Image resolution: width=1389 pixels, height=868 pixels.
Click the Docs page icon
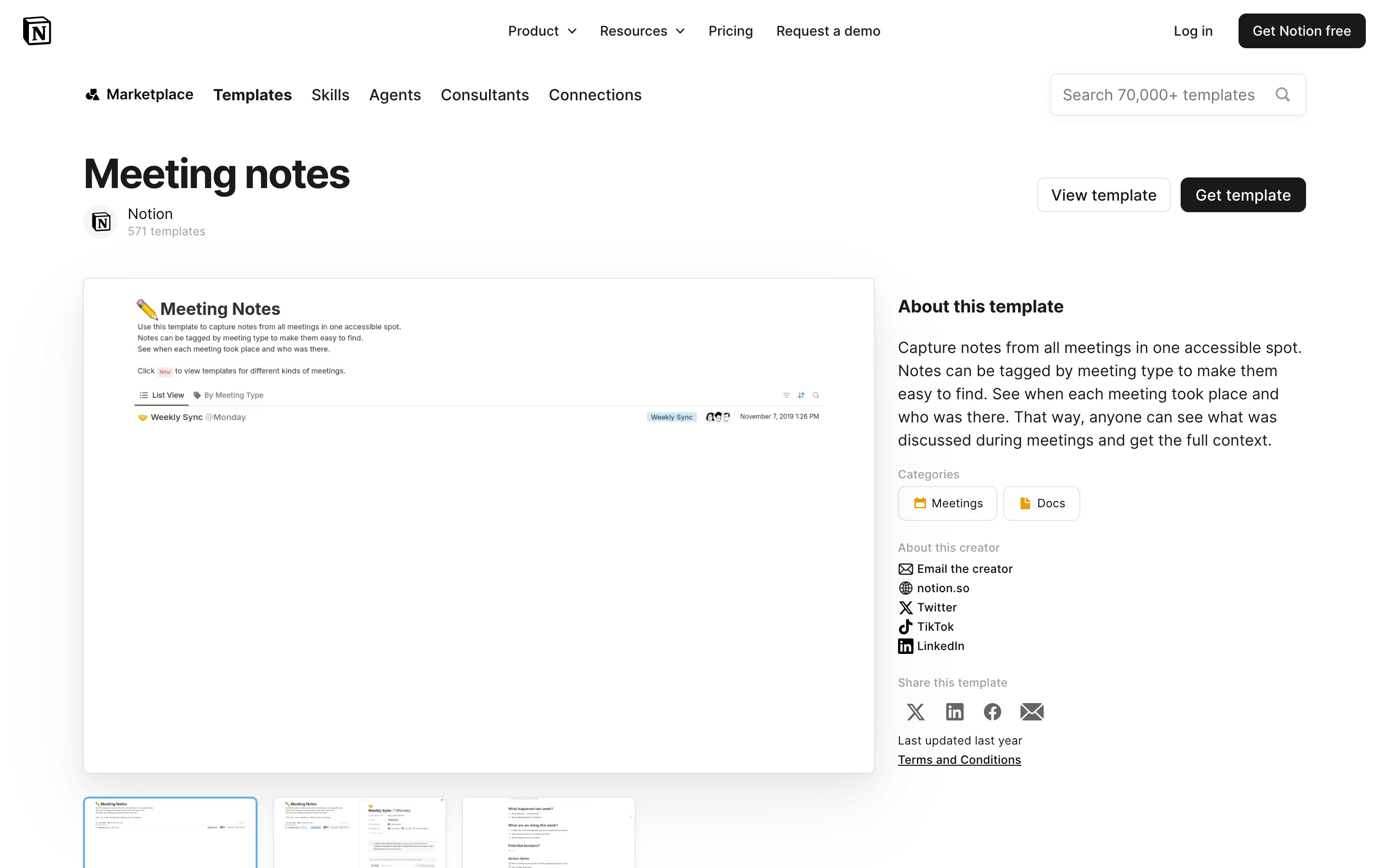1024,503
